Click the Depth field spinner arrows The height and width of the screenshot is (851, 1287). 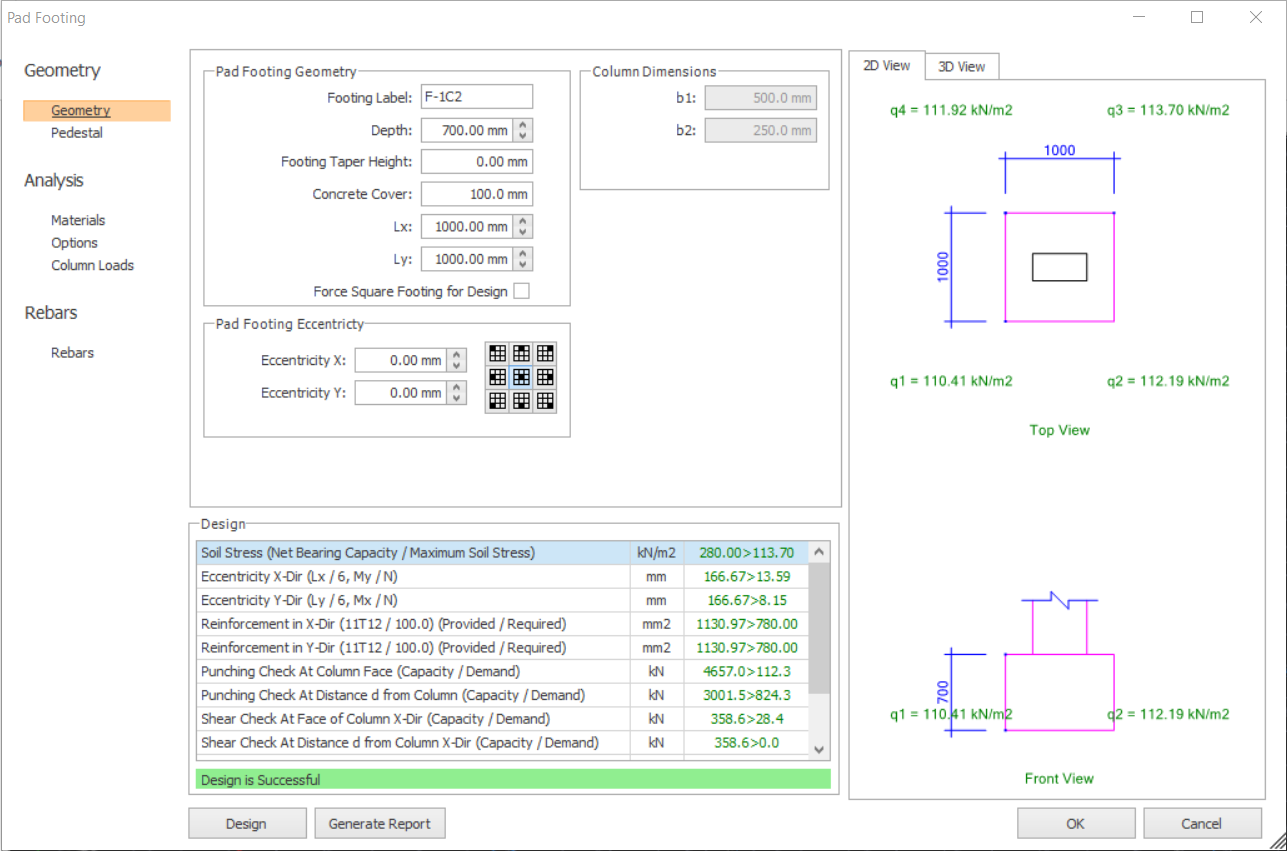(x=525, y=130)
